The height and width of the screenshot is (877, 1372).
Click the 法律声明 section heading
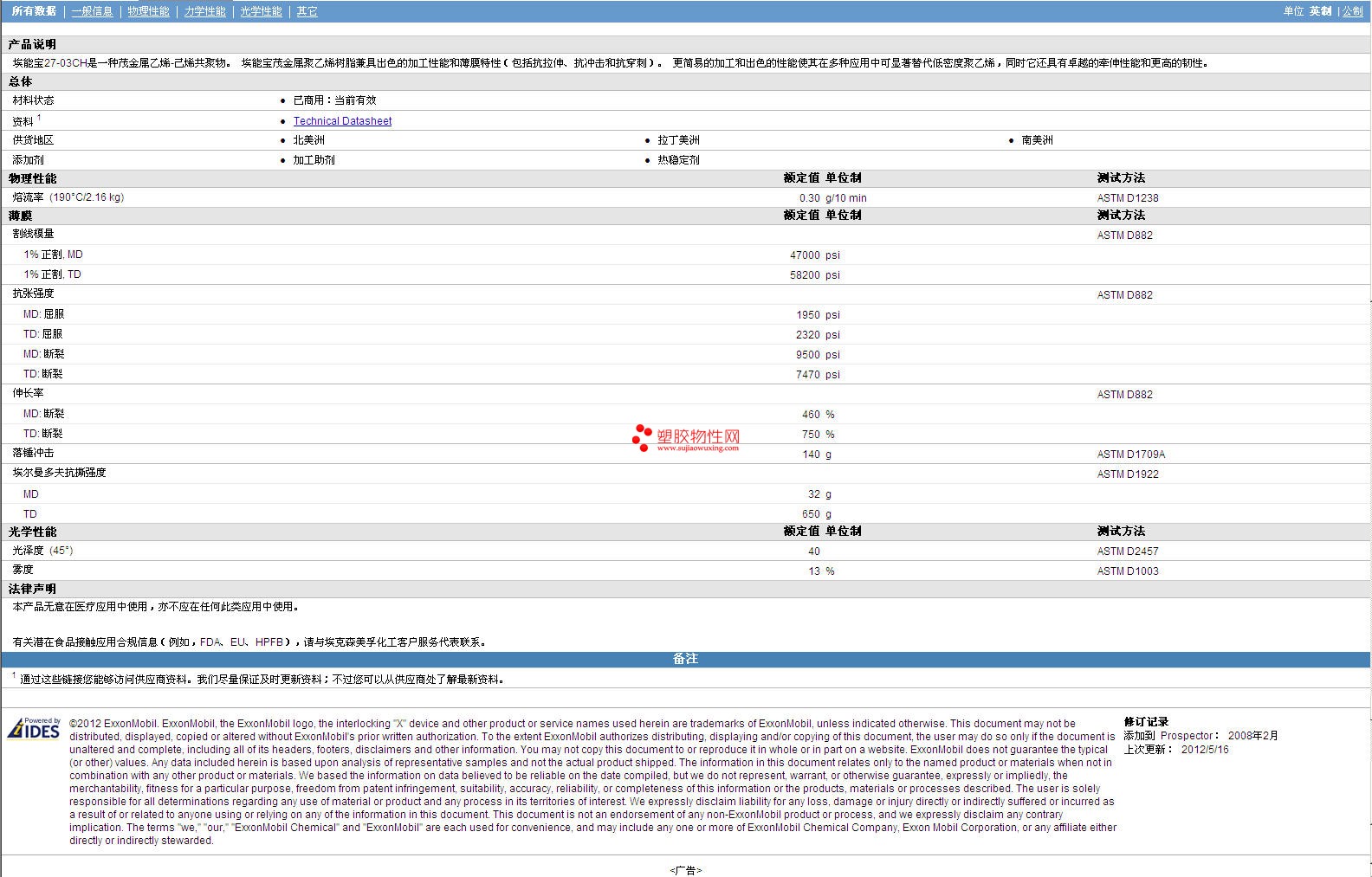point(32,589)
